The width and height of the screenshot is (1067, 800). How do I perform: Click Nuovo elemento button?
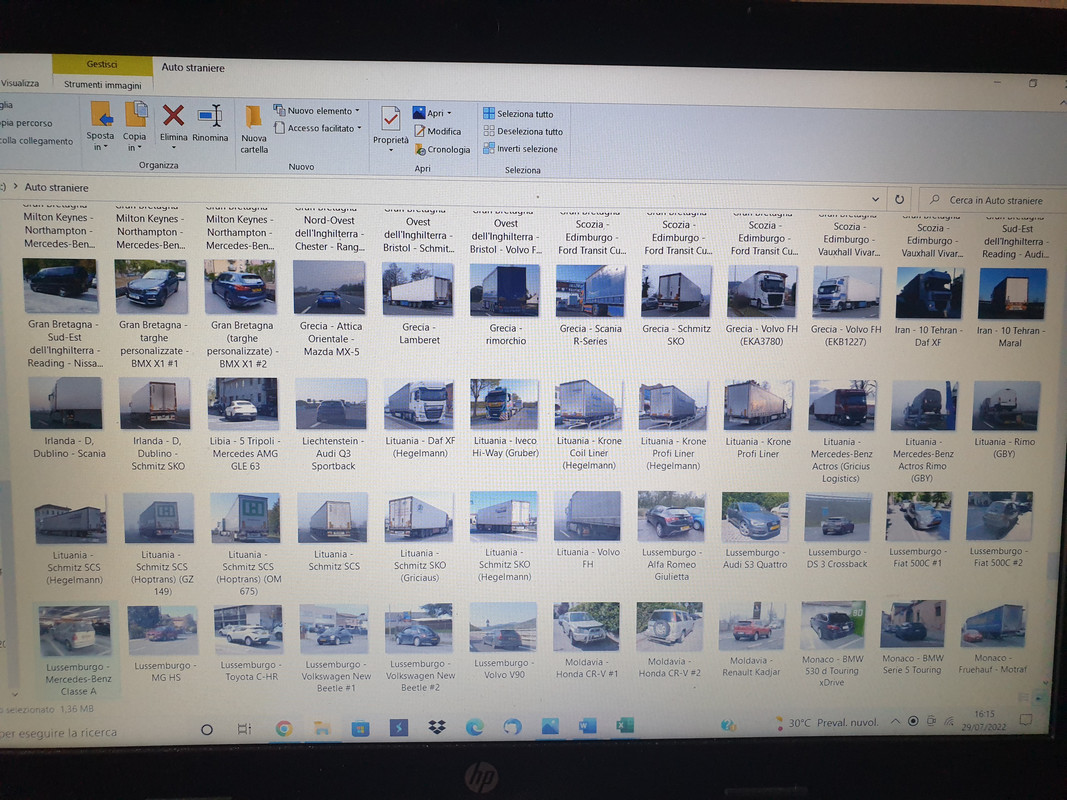pyautogui.click(x=316, y=111)
